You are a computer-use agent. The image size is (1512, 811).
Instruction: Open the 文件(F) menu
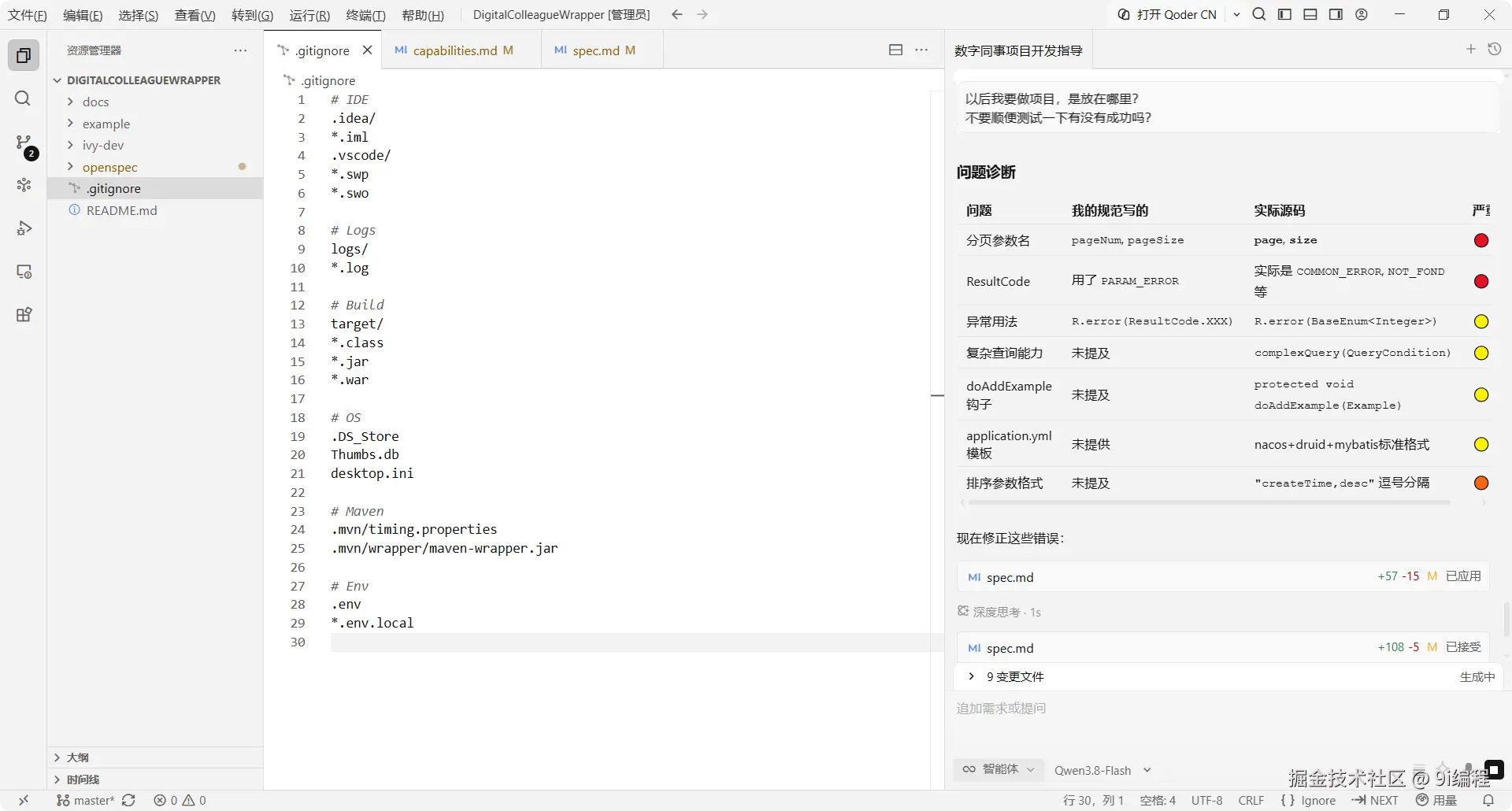point(28,15)
